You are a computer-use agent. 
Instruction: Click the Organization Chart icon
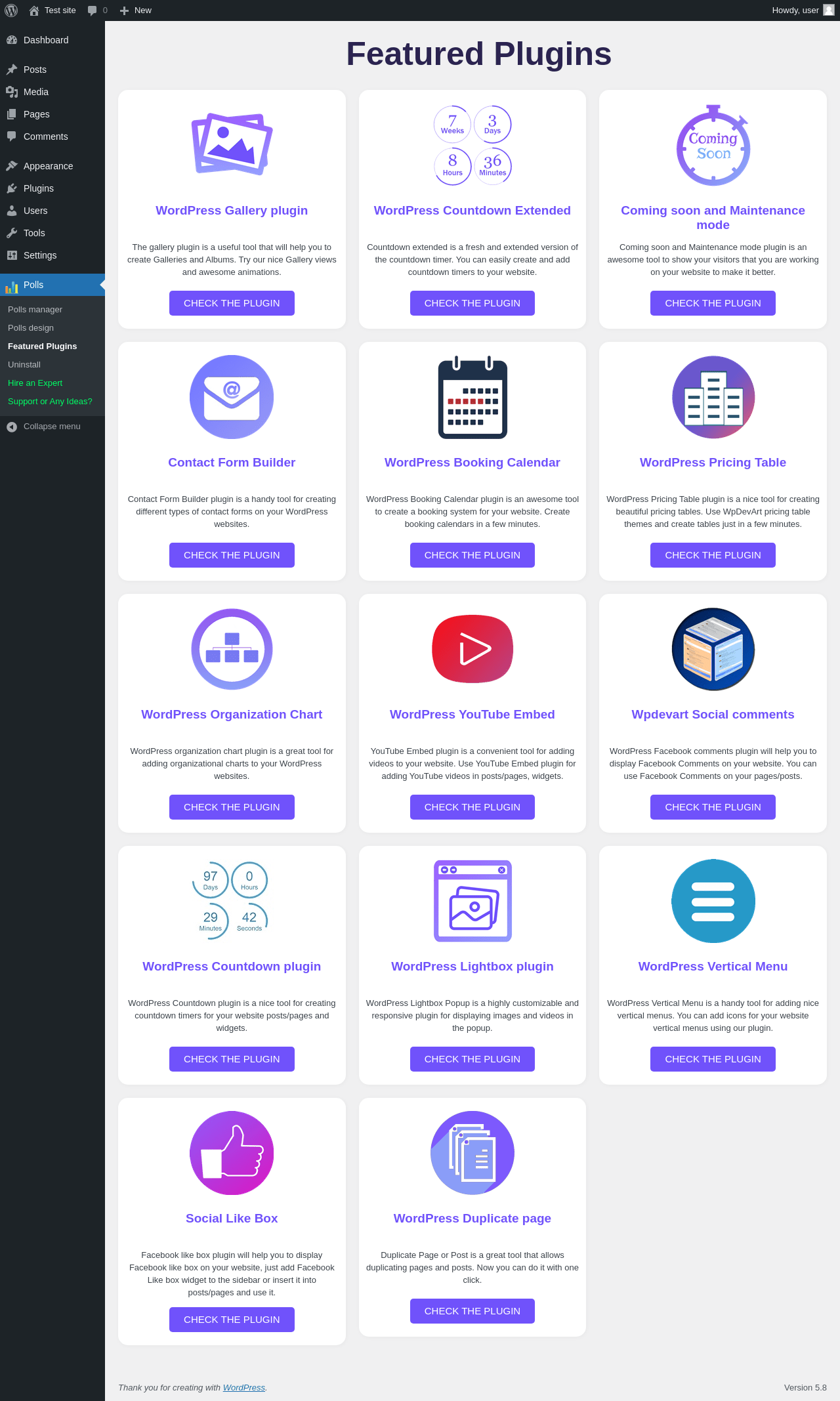[232, 649]
